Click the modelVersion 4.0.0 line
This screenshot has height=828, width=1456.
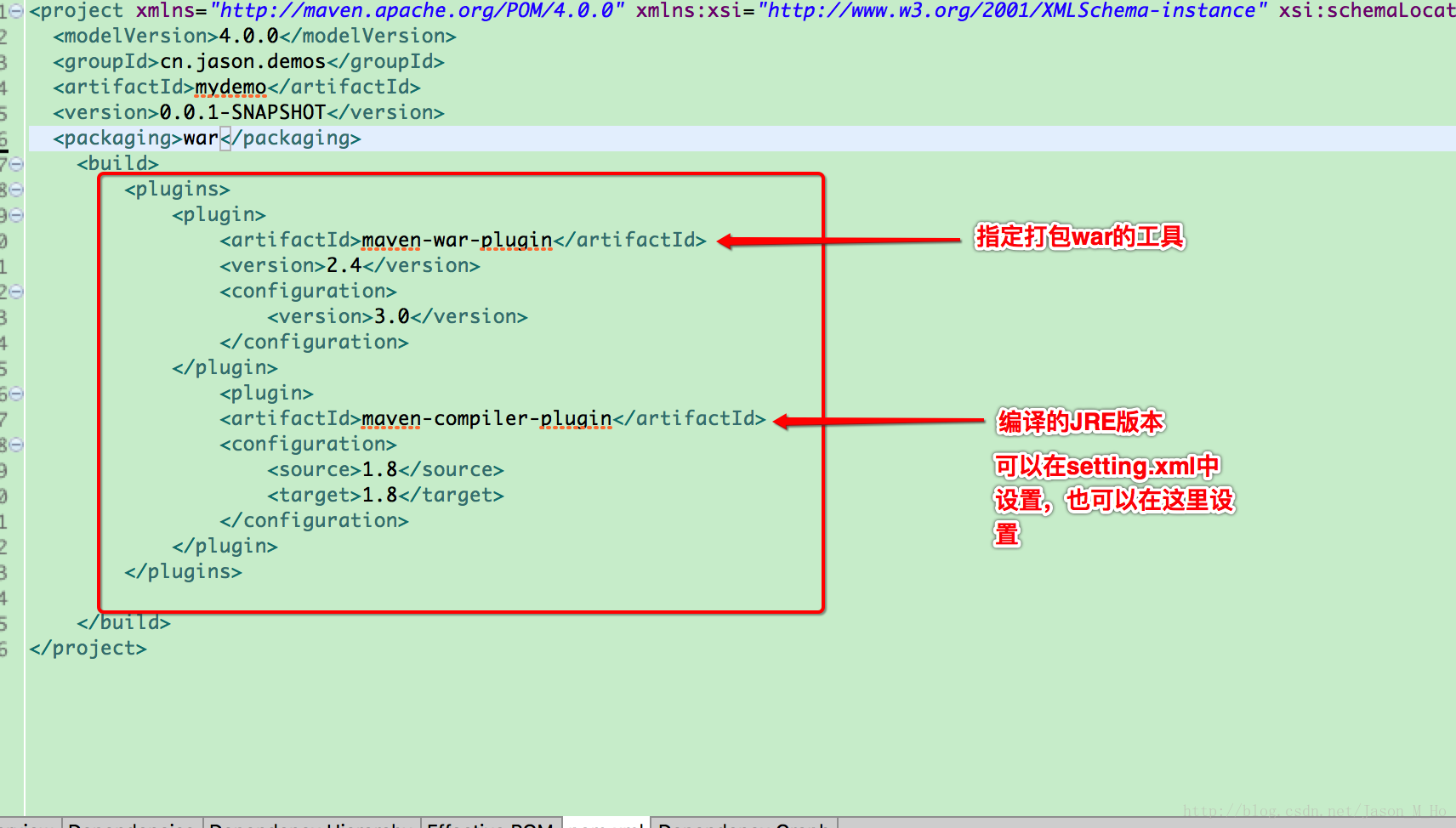click(x=254, y=37)
